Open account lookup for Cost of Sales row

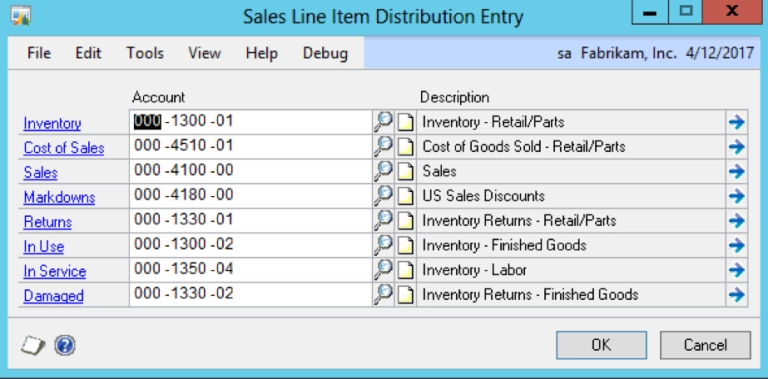tap(384, 146)
